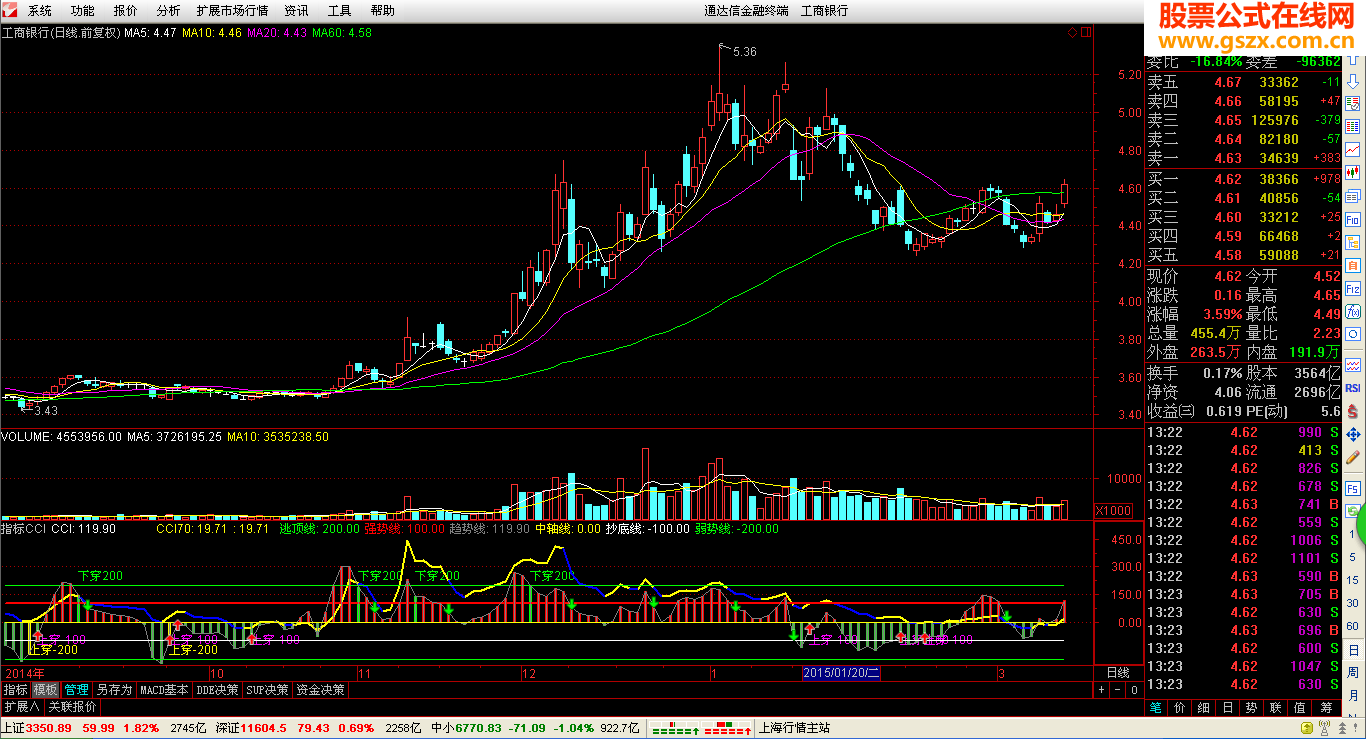The height and width of the screenshot is (739, 1366).
Task: Click the 2015/01/20/二 date marker on timeline
Action: click(841, 673)
